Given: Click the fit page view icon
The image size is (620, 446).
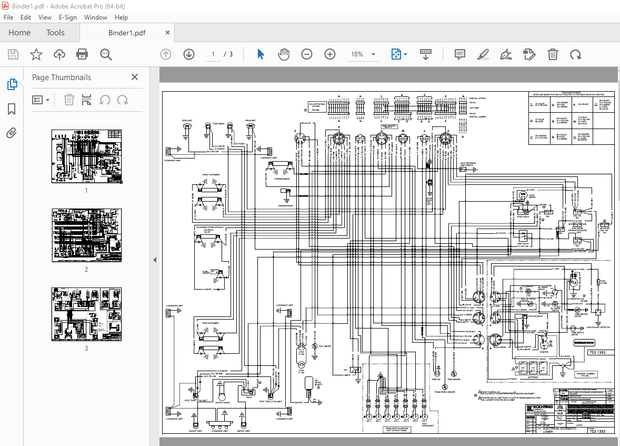Looking at the screenshot, I should click(396, 54).
